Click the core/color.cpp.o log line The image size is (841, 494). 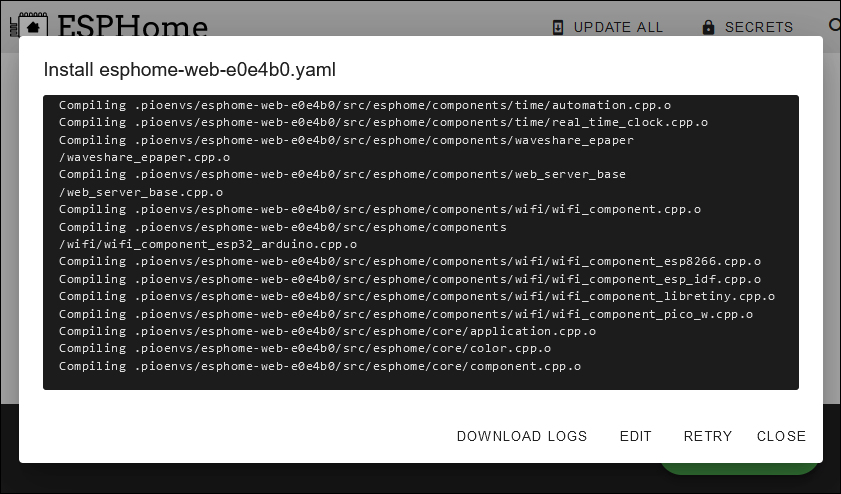[x=305, y=349]
